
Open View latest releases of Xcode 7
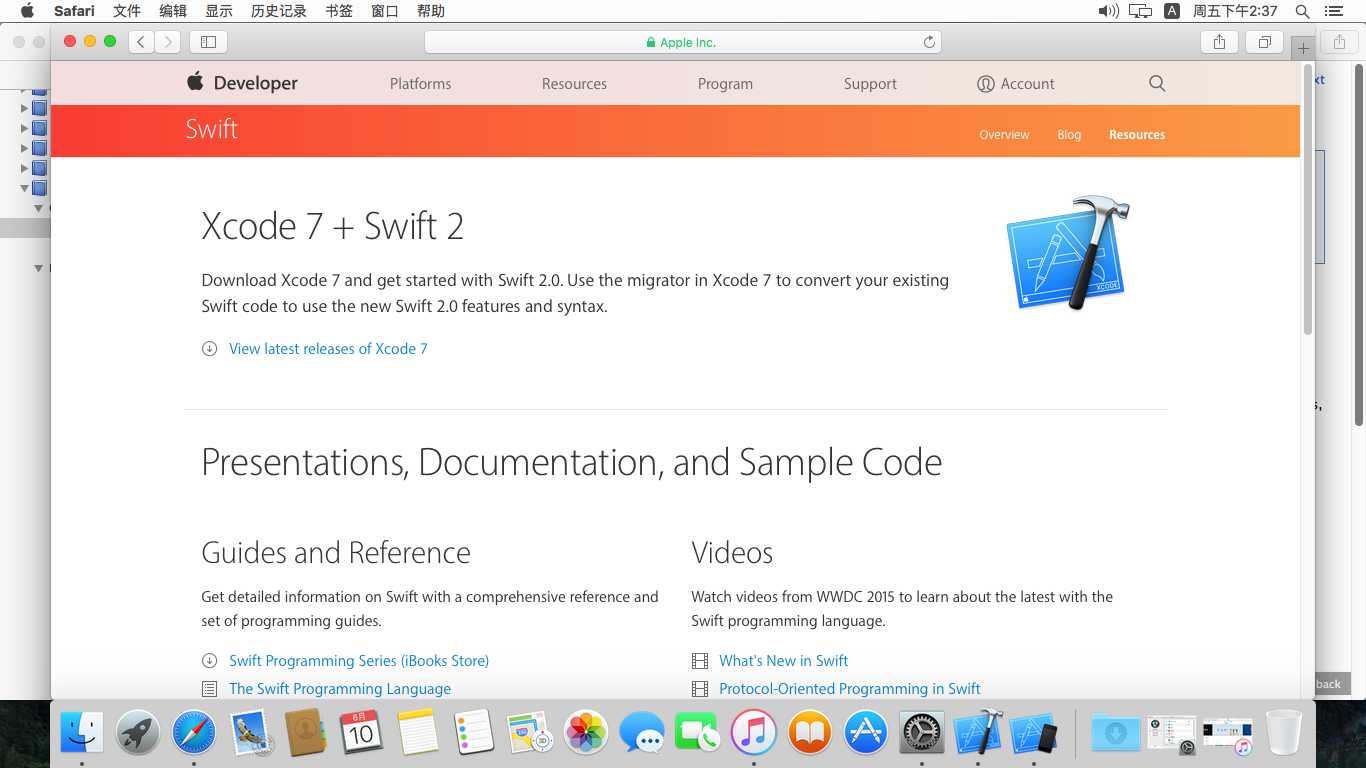tap(328, 349)
